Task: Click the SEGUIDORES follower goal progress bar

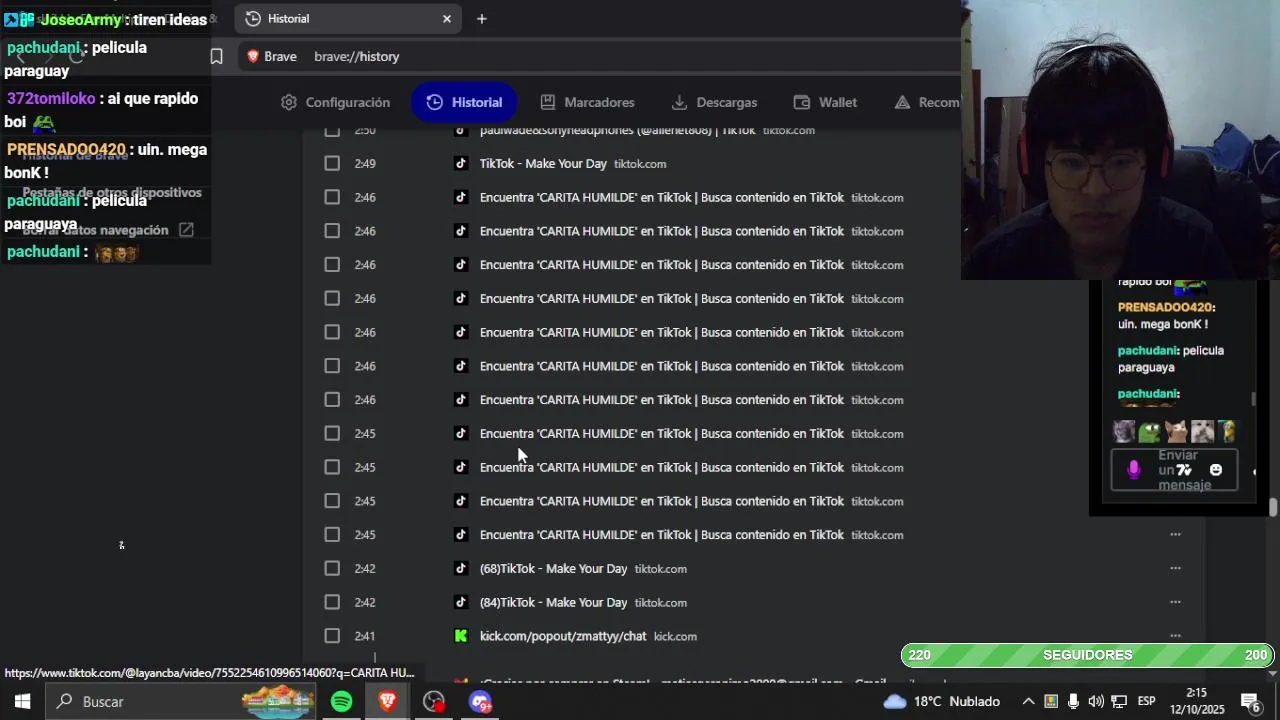Action: 1087,655
